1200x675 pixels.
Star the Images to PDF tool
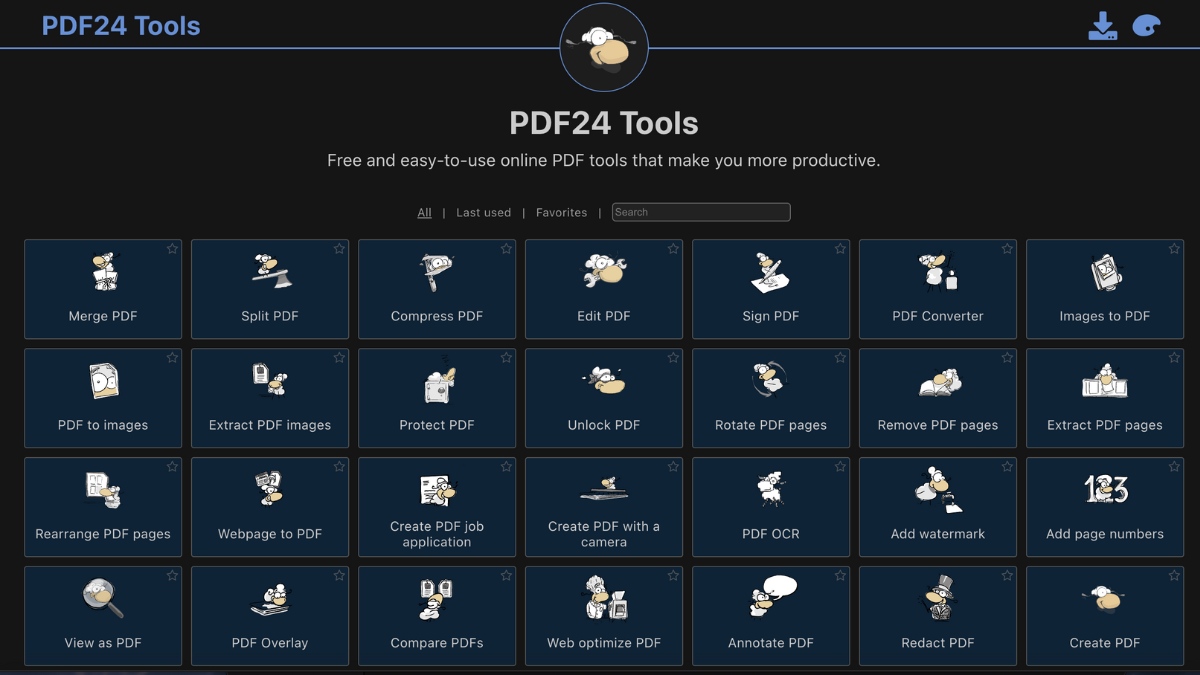point(1174,249)
